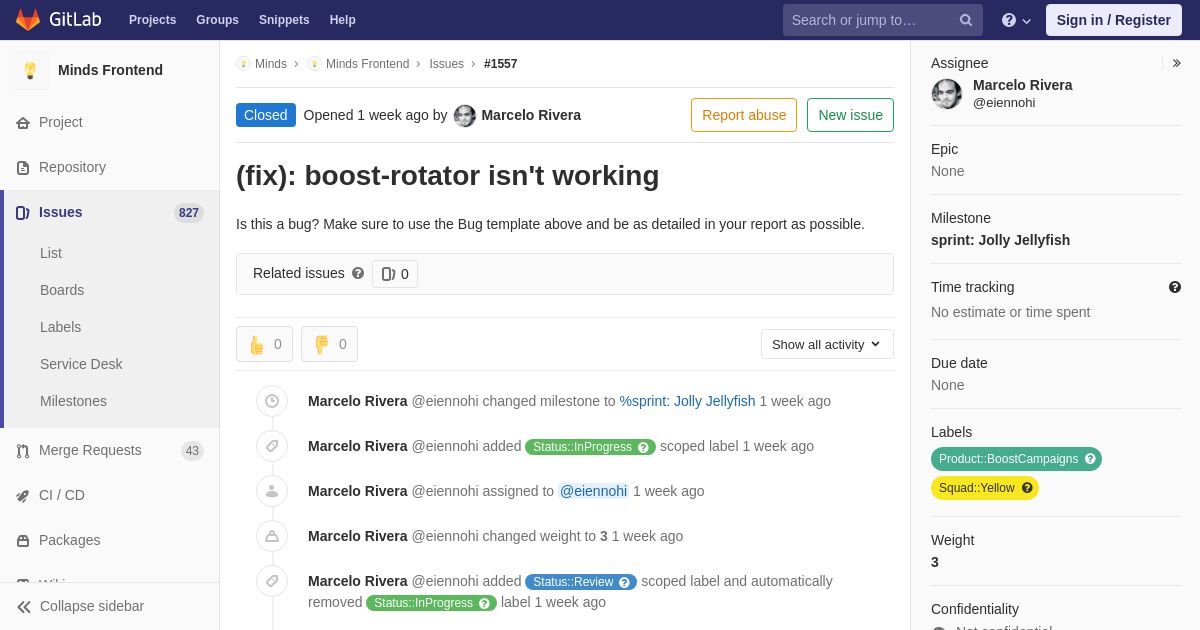The image size is (1200, 630).
Task: Select Service Desk under Issues
Action: pyautogui.click(x=81, y=364)
